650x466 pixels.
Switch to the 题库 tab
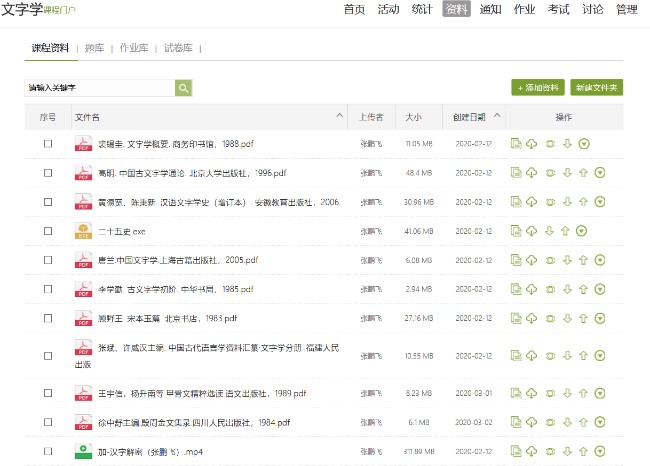click(x=94, y=48)
